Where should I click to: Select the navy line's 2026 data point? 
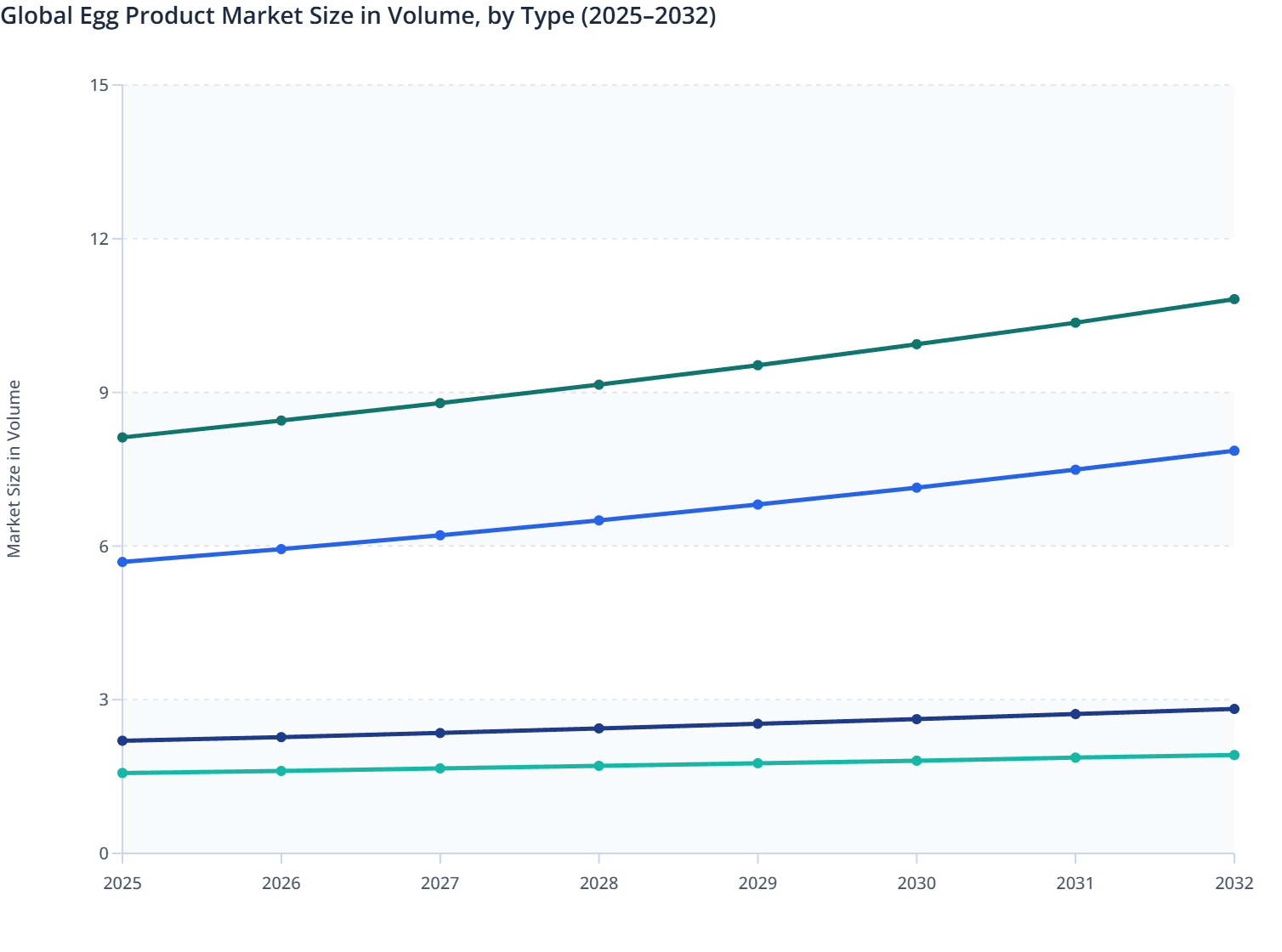tap(281, 737)
